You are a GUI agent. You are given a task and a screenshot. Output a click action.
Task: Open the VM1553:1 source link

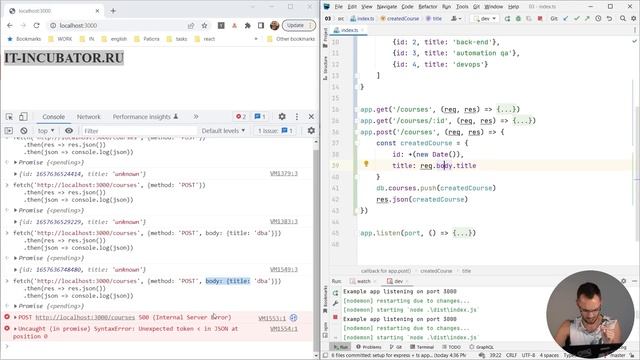point(272,318)
